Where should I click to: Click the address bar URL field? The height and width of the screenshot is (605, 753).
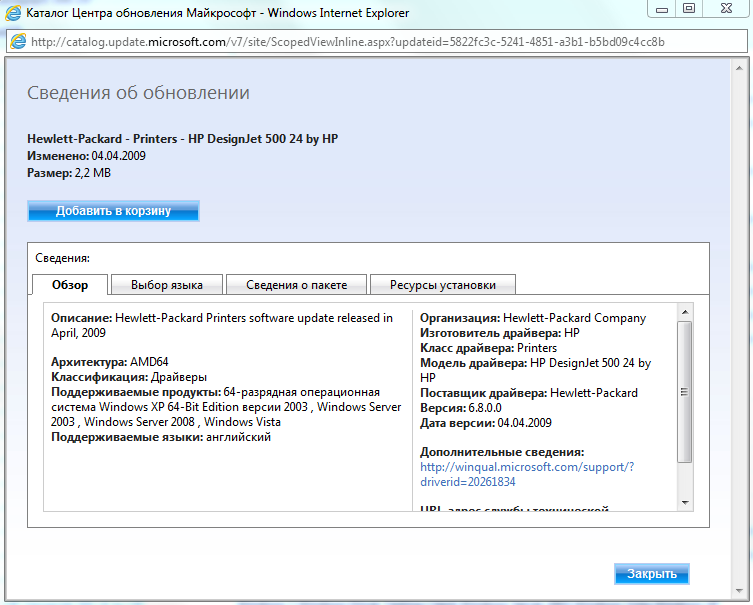pyautogui.click(x=376, y=42)
